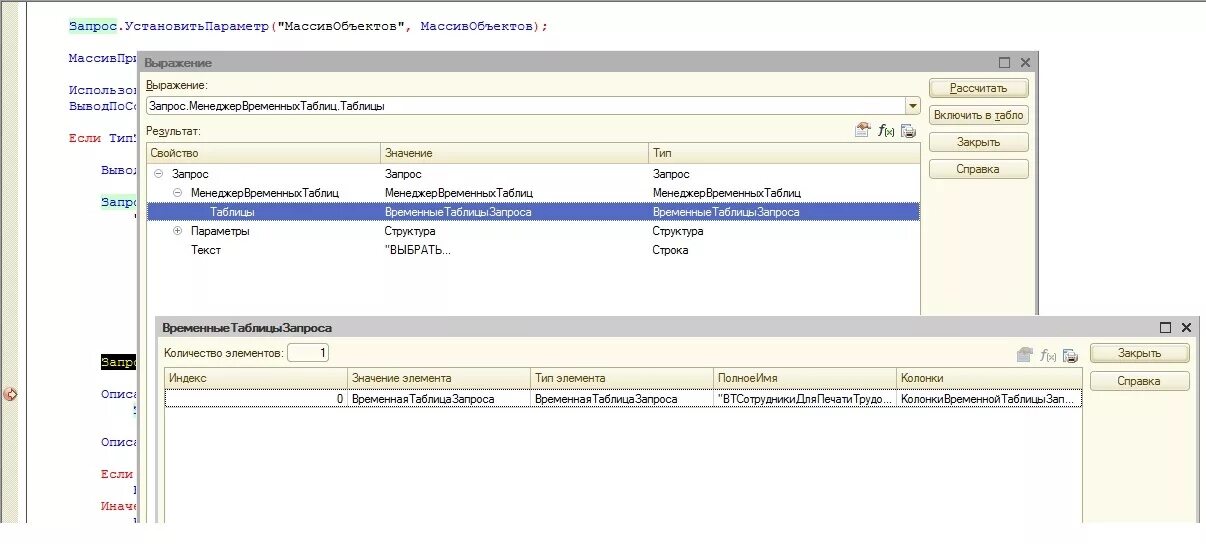Close the Выражение window with X
This screenshot has width=1206, height=544.
(1024, 62)
